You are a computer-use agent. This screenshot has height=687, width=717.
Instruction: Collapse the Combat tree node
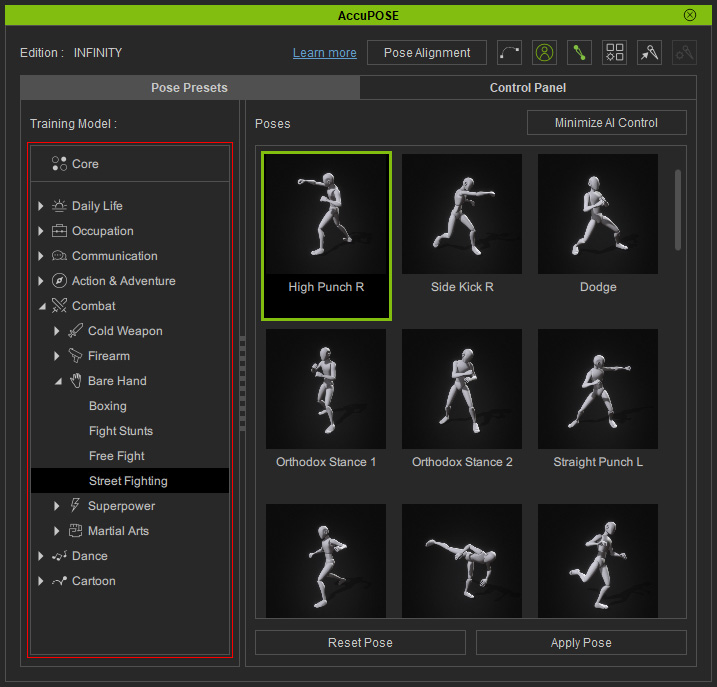click(x=42, y=306)
